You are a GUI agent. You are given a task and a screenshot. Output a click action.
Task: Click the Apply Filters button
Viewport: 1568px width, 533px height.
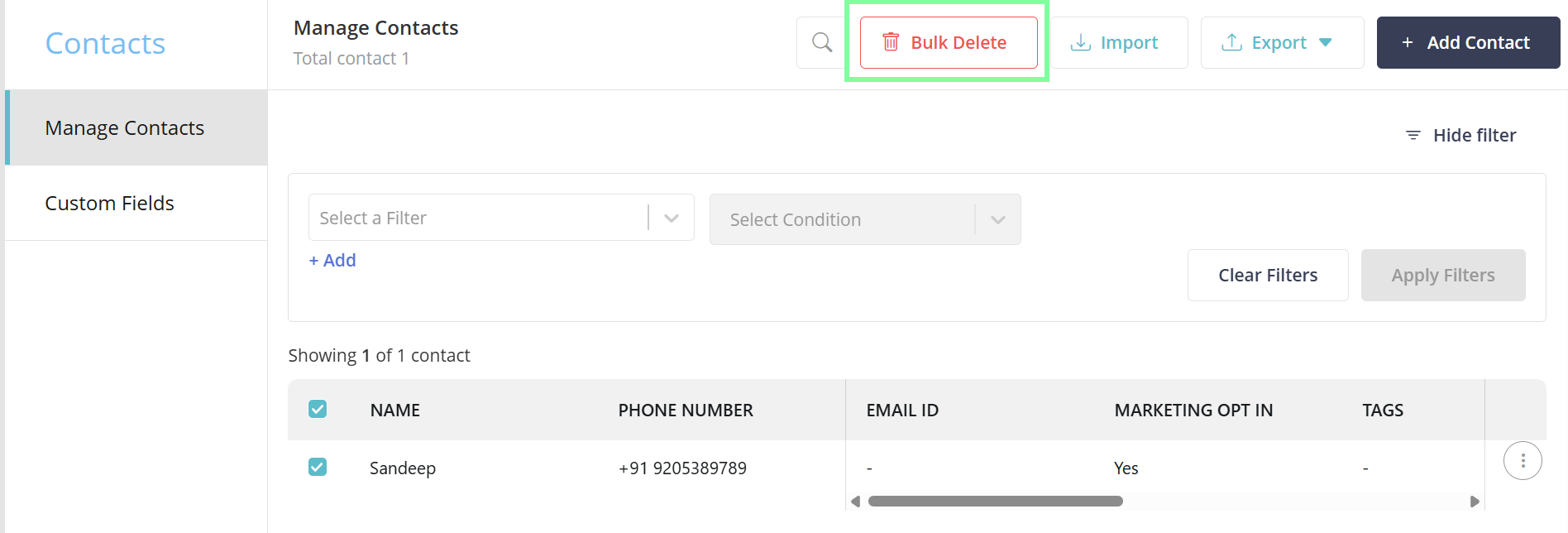1443,275
